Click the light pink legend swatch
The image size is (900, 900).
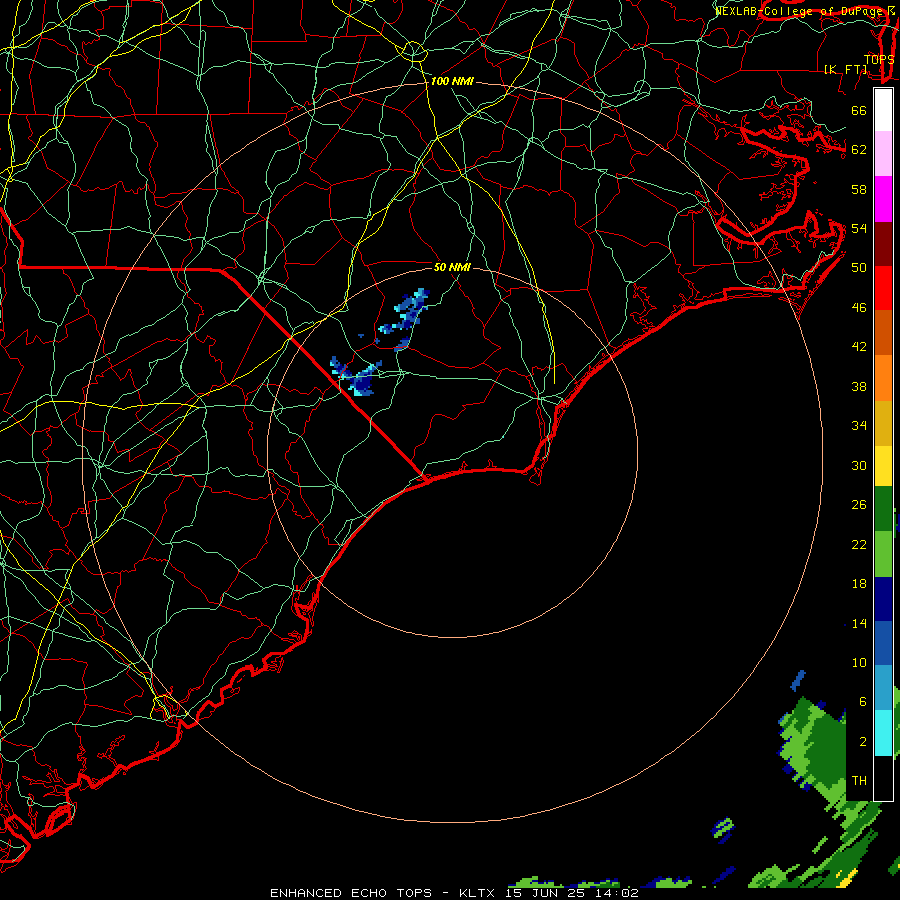[883, 154]
